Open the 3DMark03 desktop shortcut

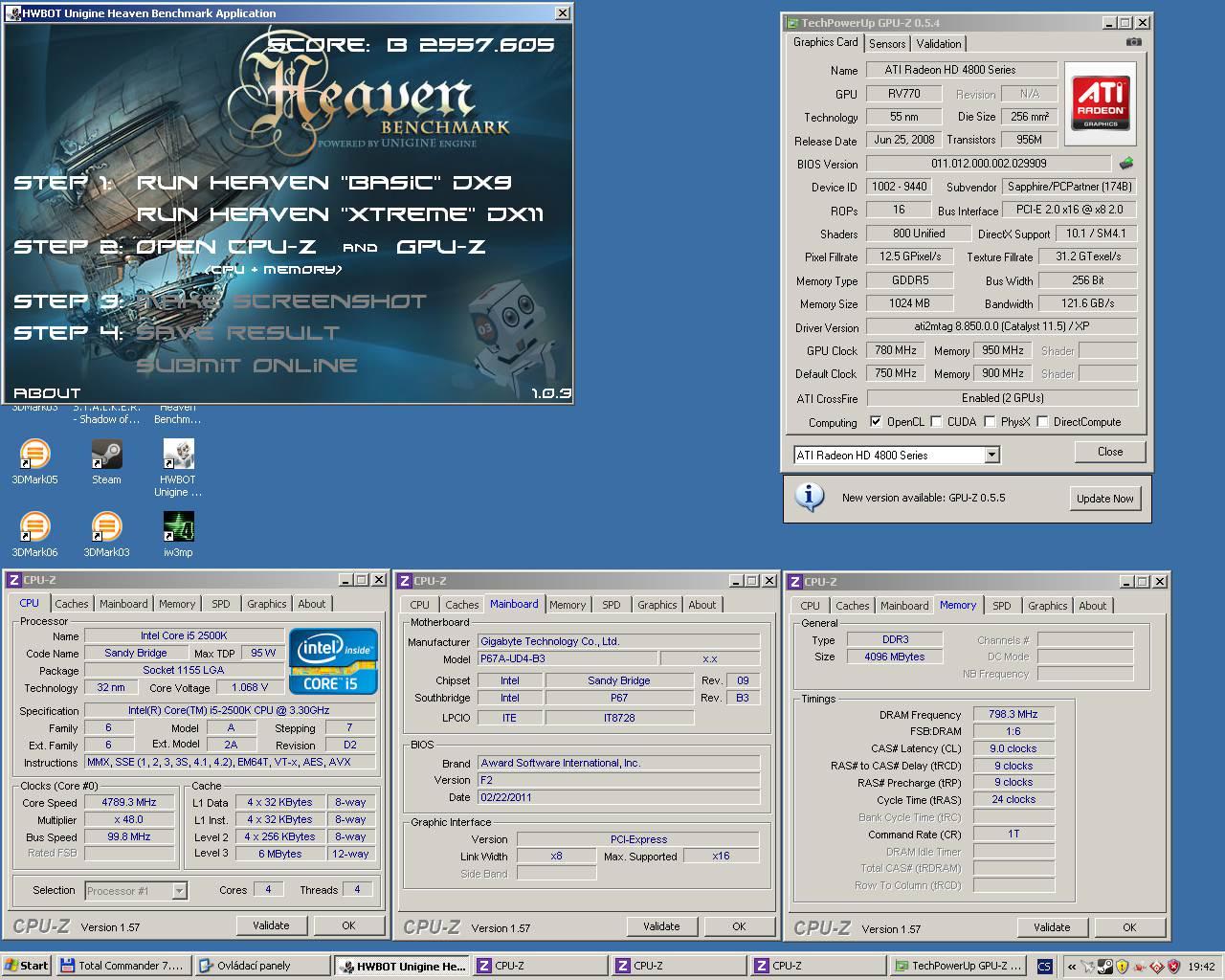point(106,534)
